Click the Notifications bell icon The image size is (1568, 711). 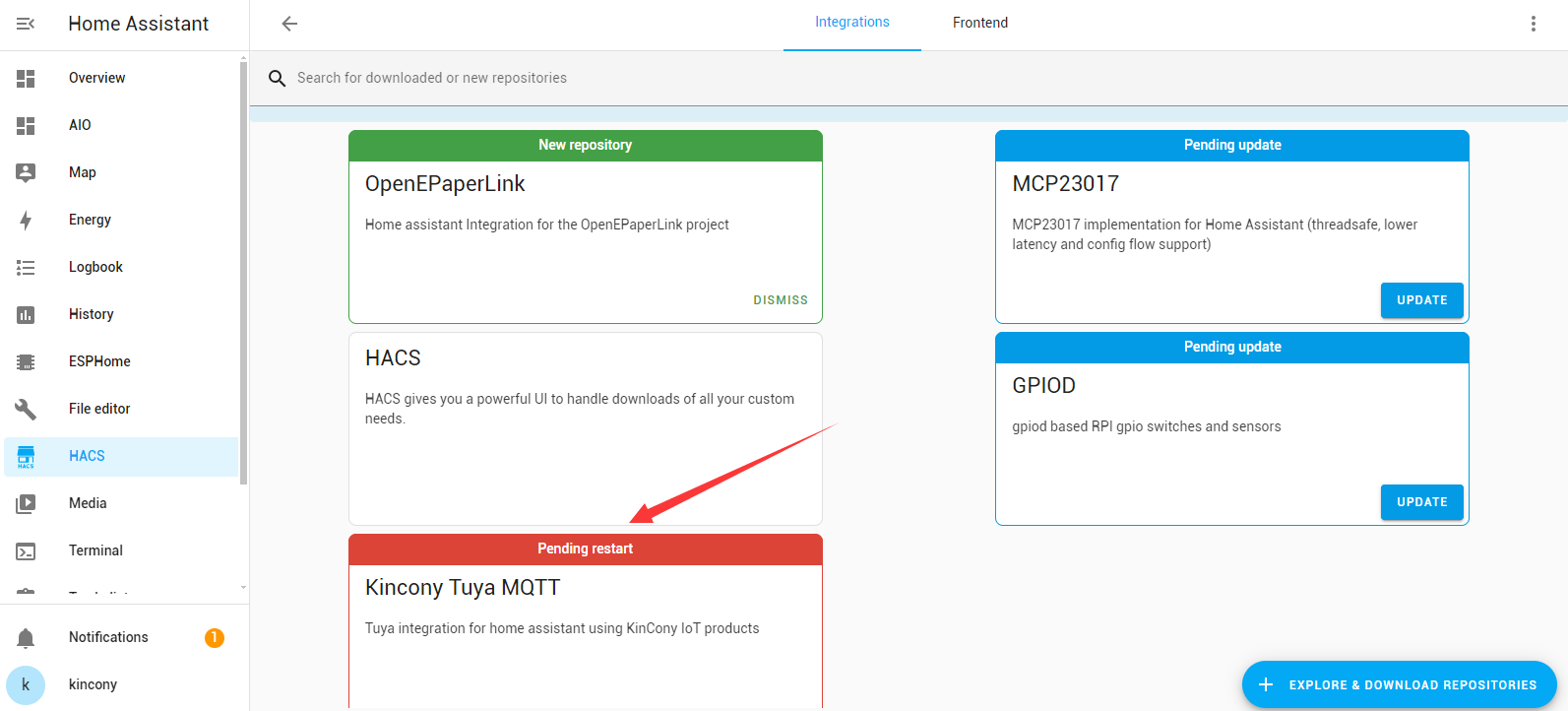click(x=26, y=638)
